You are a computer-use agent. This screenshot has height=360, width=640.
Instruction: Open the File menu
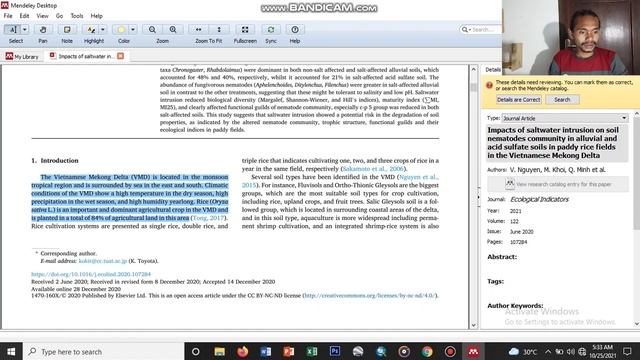click(8, 16)
